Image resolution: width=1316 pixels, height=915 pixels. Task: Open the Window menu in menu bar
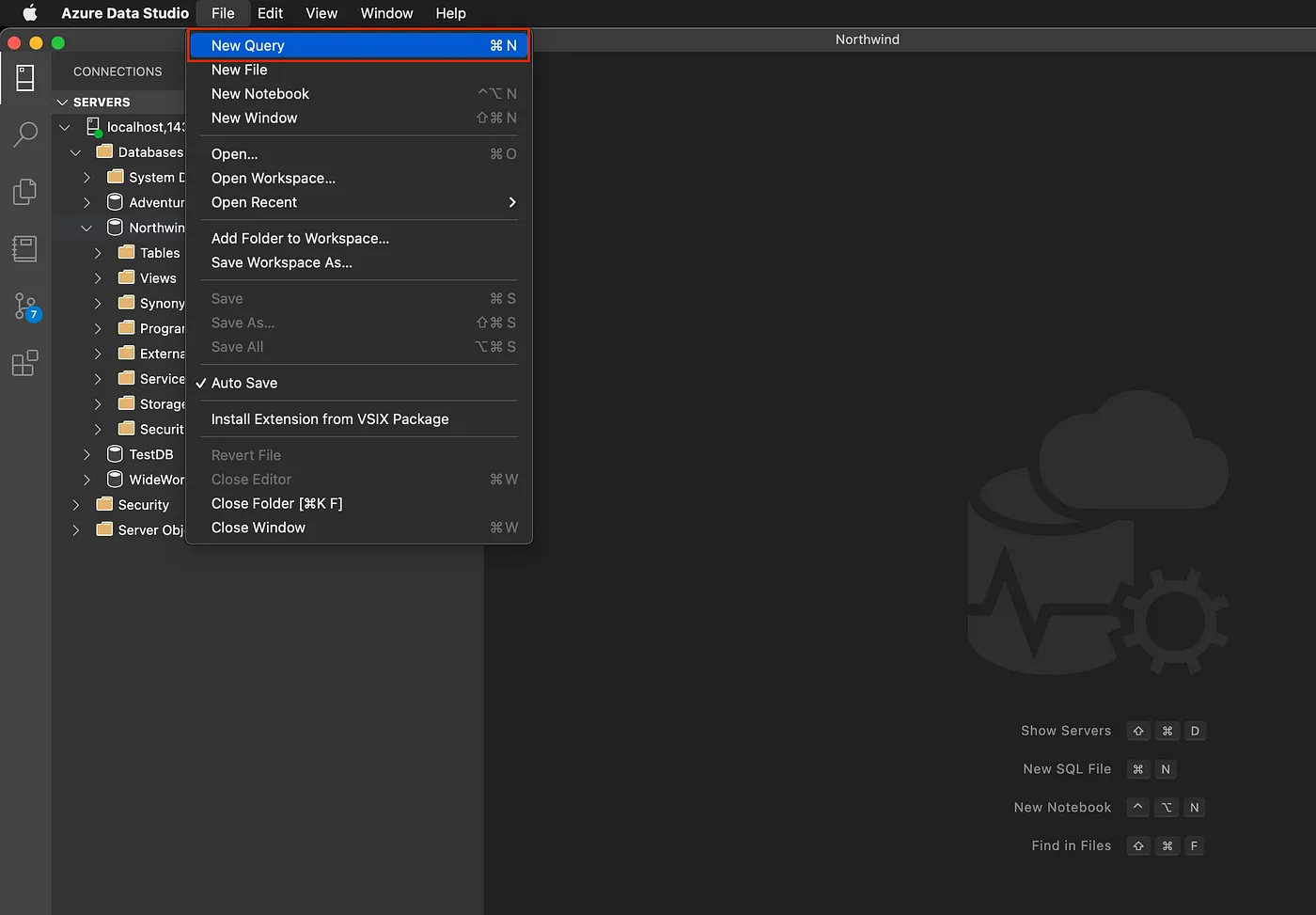click(386, 13)
